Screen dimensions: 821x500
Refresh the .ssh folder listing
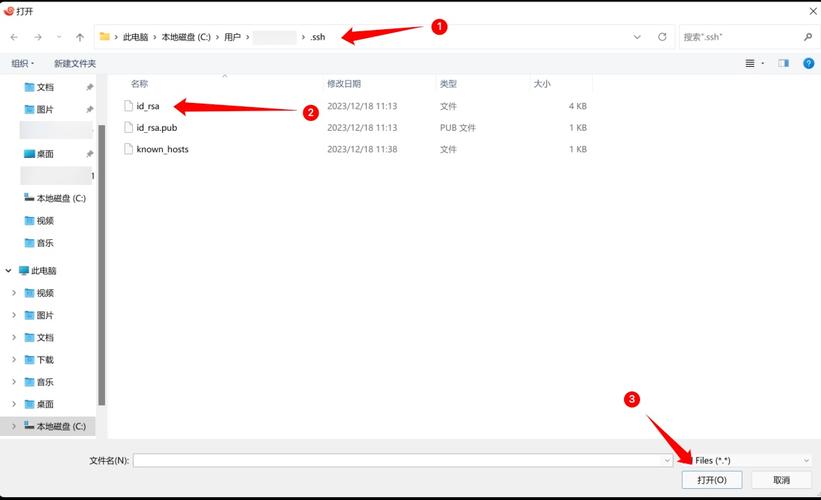662,37
